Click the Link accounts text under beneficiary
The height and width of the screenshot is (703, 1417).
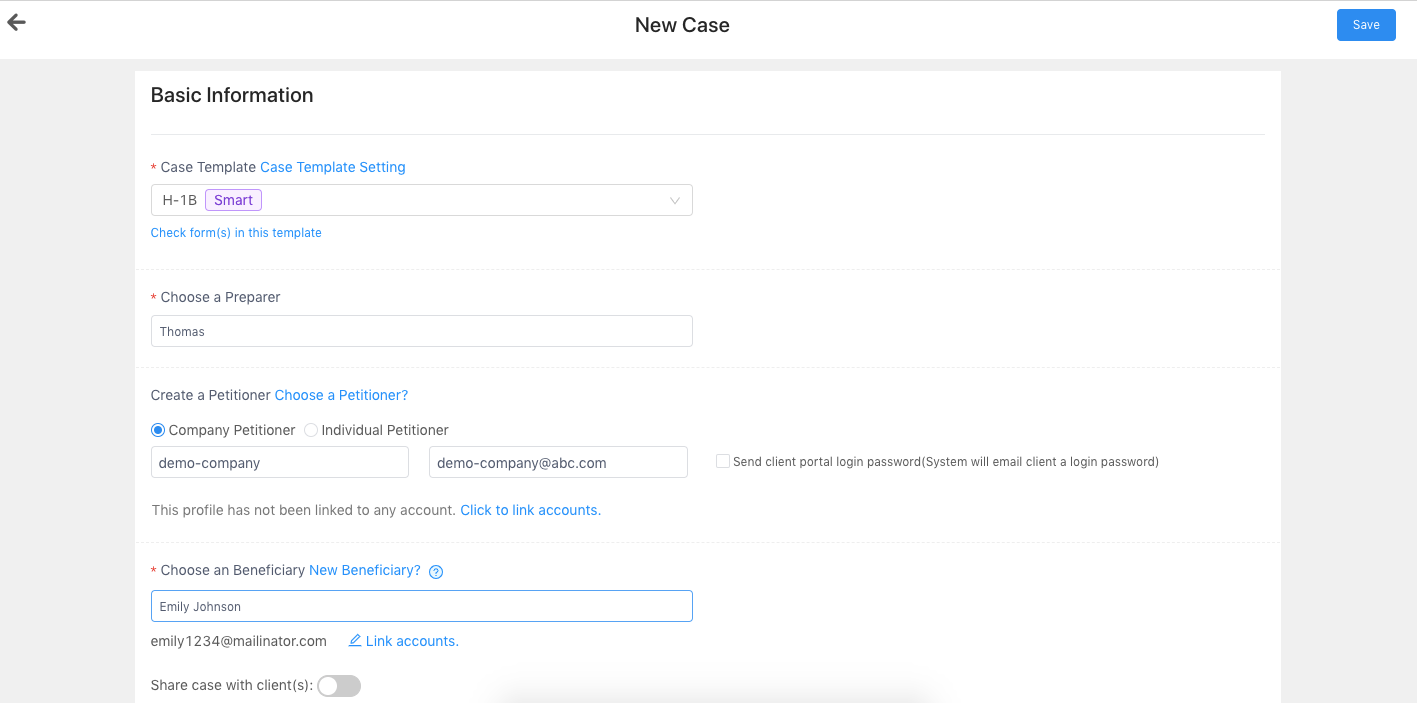pos(412,641)
